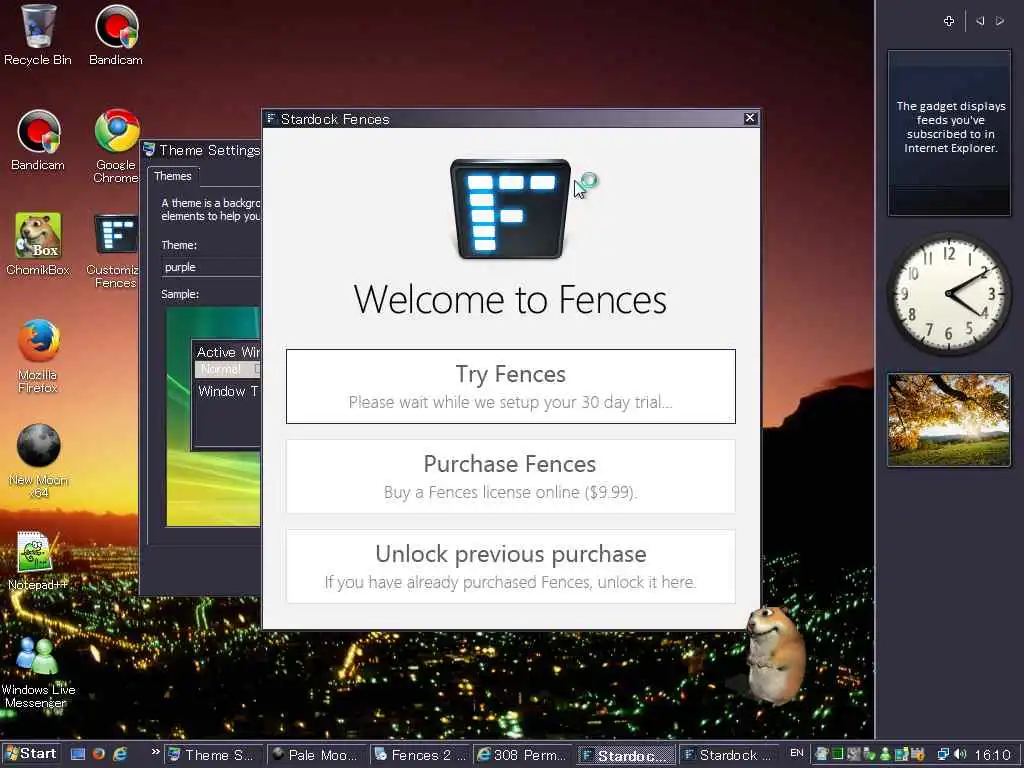Launch Mozilla Firefox from the desktop

[38, 355]
